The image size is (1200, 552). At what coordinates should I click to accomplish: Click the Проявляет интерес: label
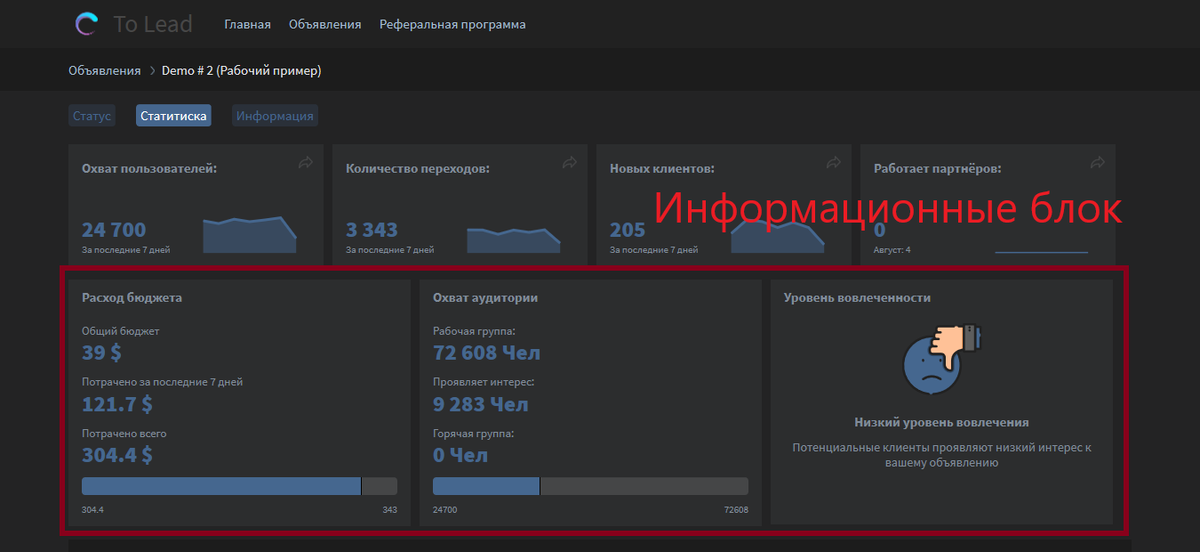483,382
